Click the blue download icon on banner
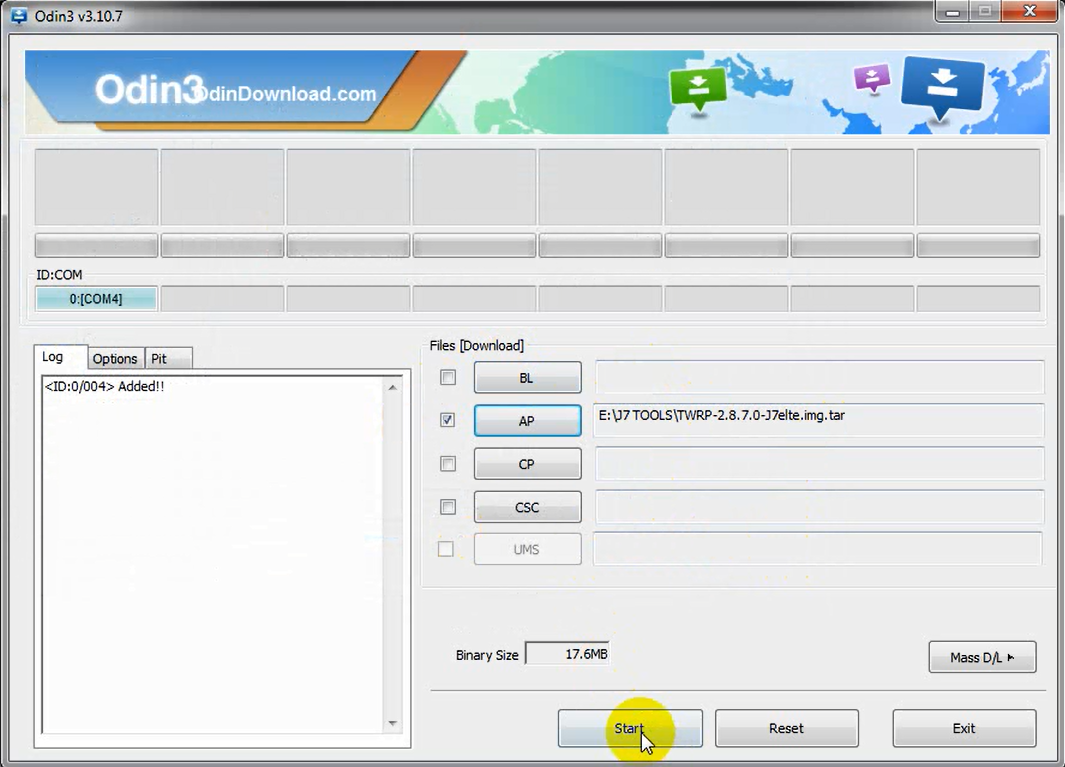This screenshot has height=767, width=1065. point(942,87)
